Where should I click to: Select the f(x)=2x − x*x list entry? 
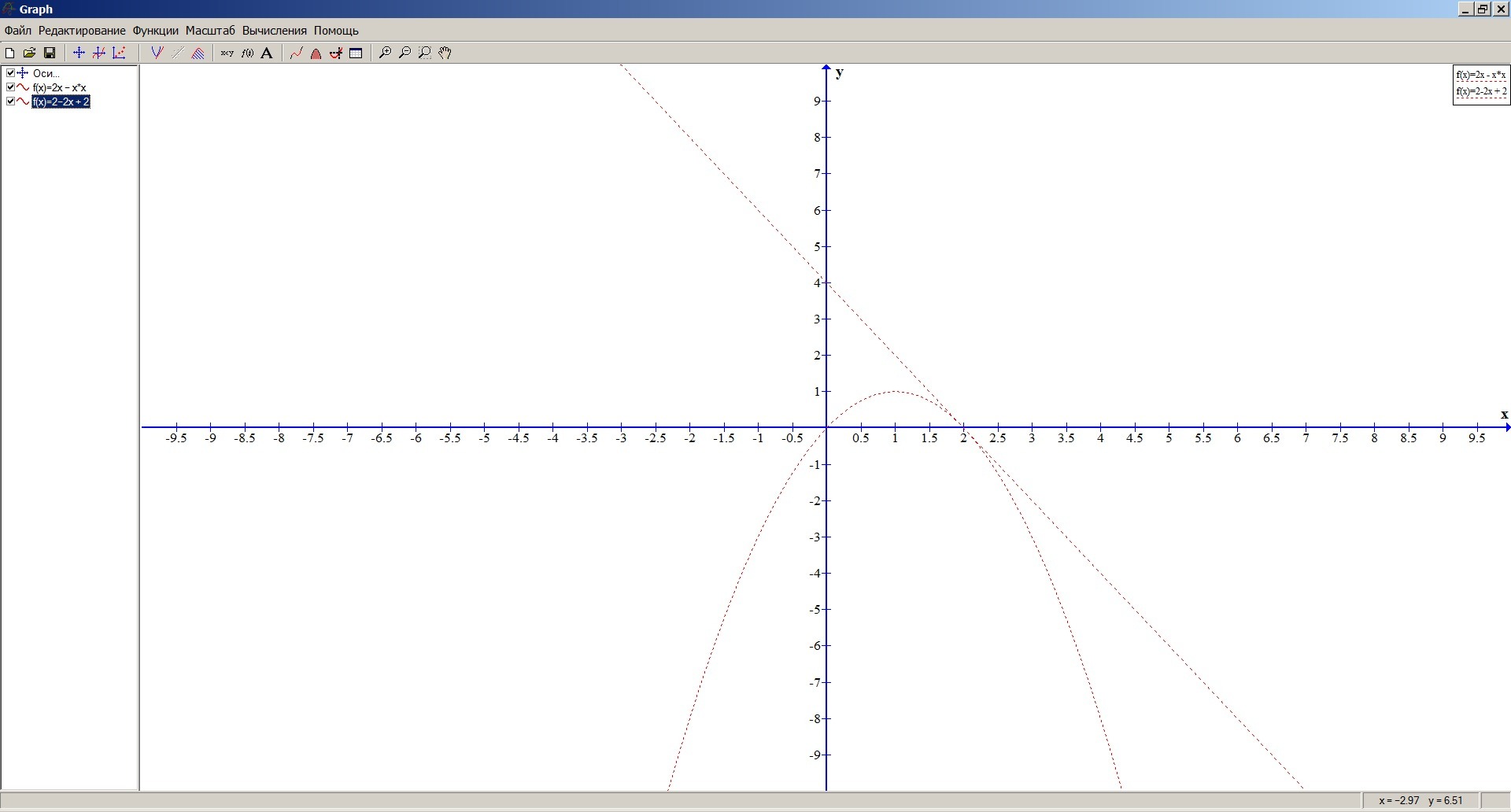60,87
